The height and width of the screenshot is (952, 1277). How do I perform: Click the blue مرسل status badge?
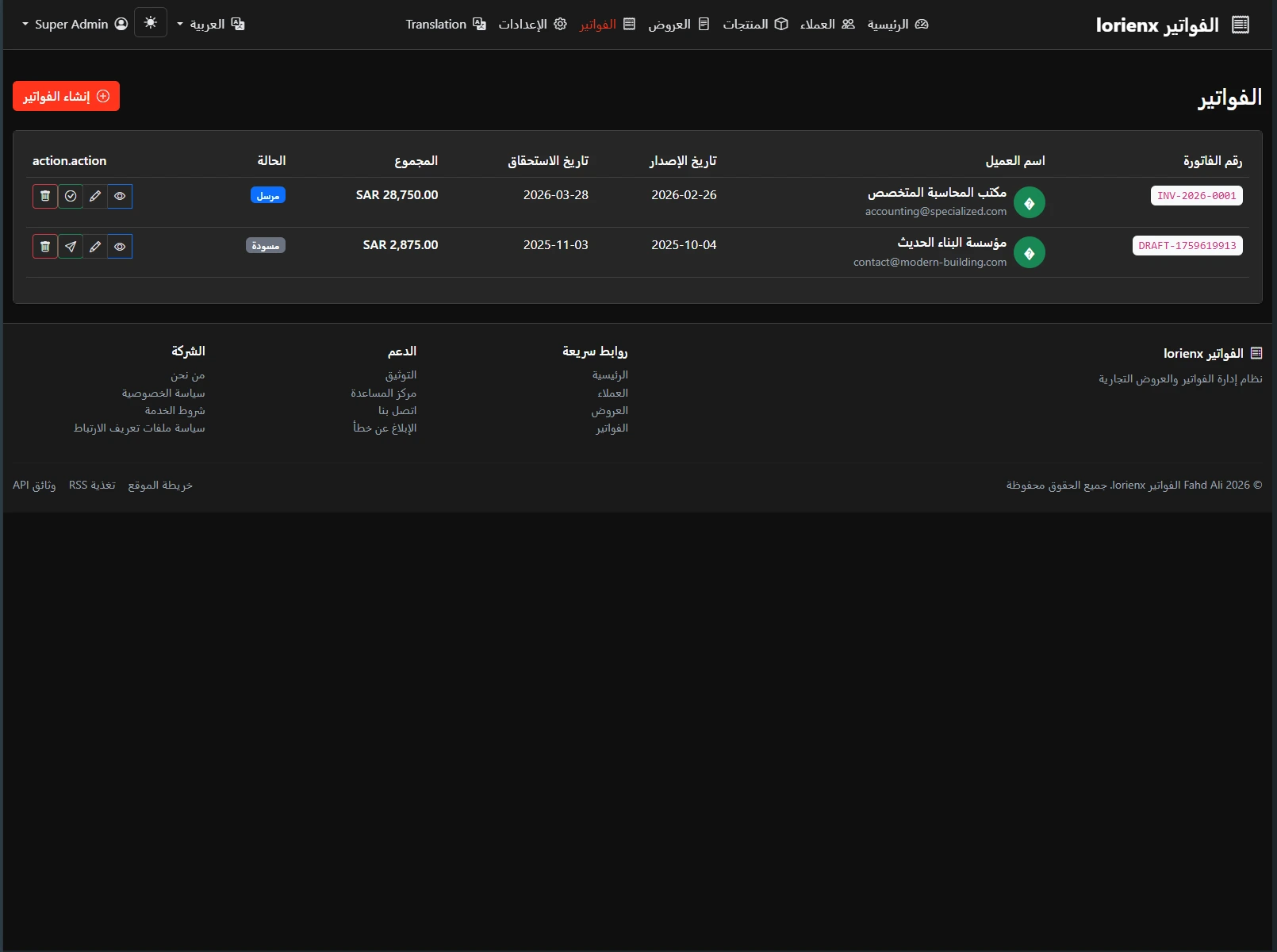point(268,195)
